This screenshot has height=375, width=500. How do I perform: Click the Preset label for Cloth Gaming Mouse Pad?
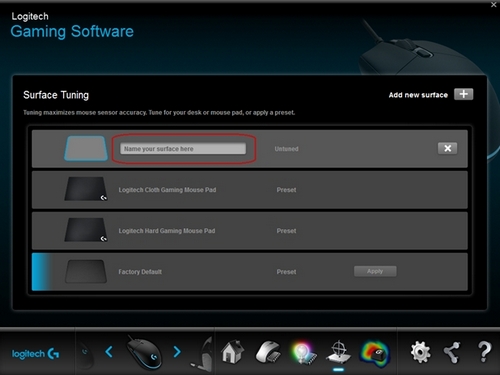286,190
